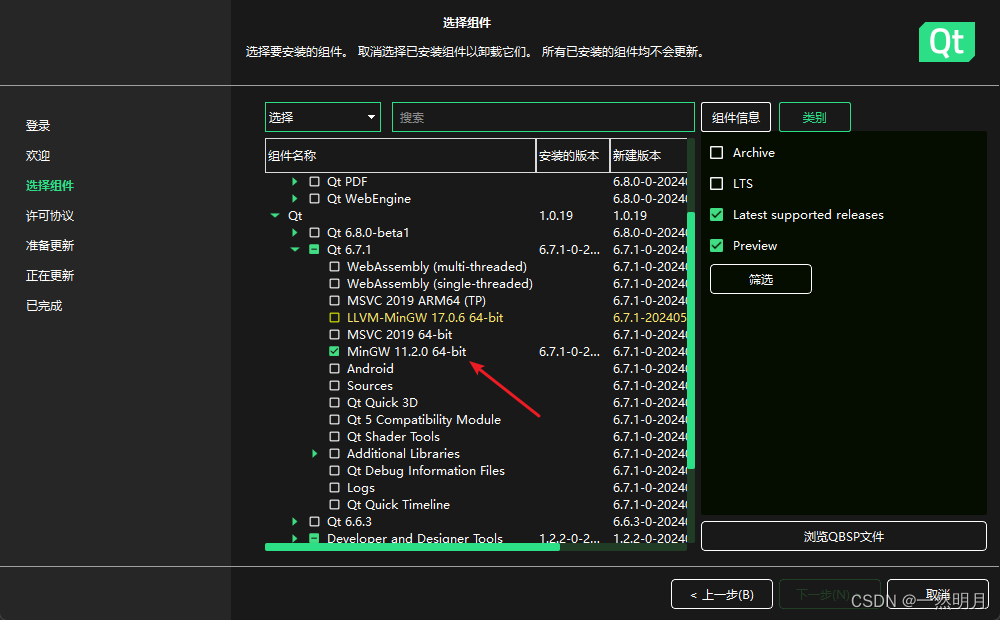Open the 组件信息 tab
Screen dimensions: 1000x620
pyautogui.click(x=736, y=117)
